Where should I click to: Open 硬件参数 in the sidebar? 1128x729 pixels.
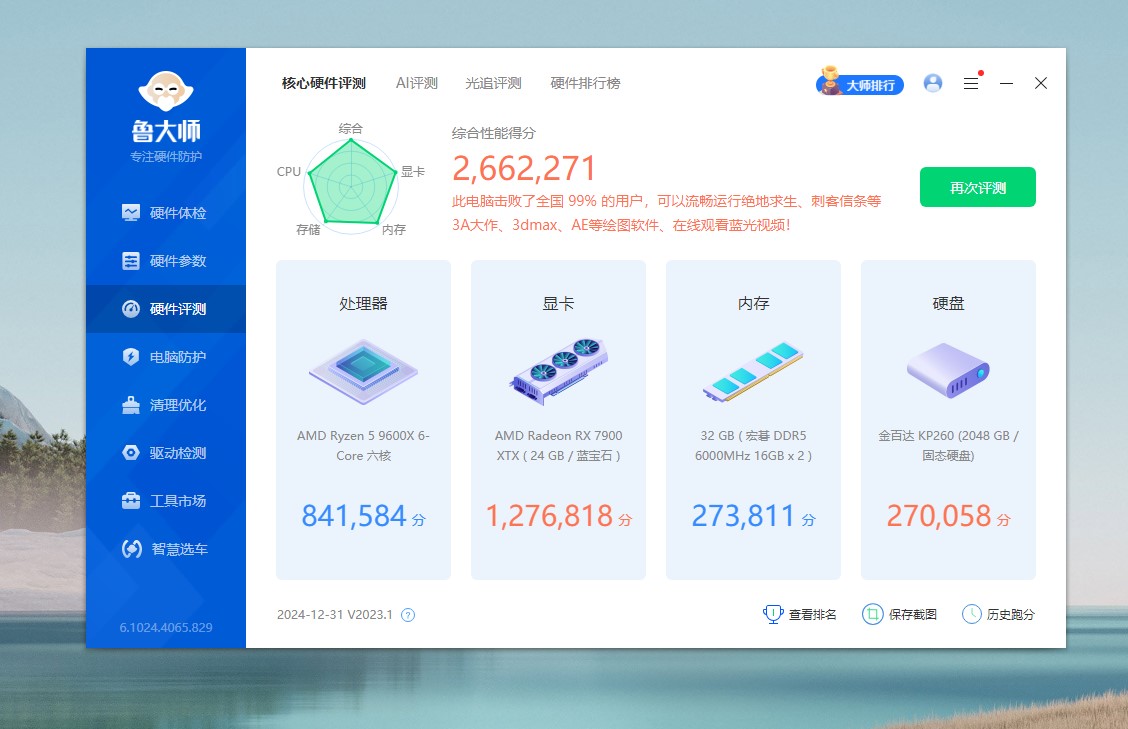165,261
